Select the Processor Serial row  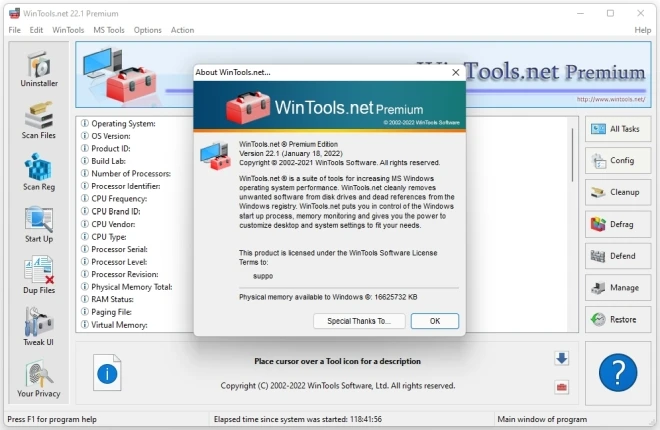click(114, 249)
